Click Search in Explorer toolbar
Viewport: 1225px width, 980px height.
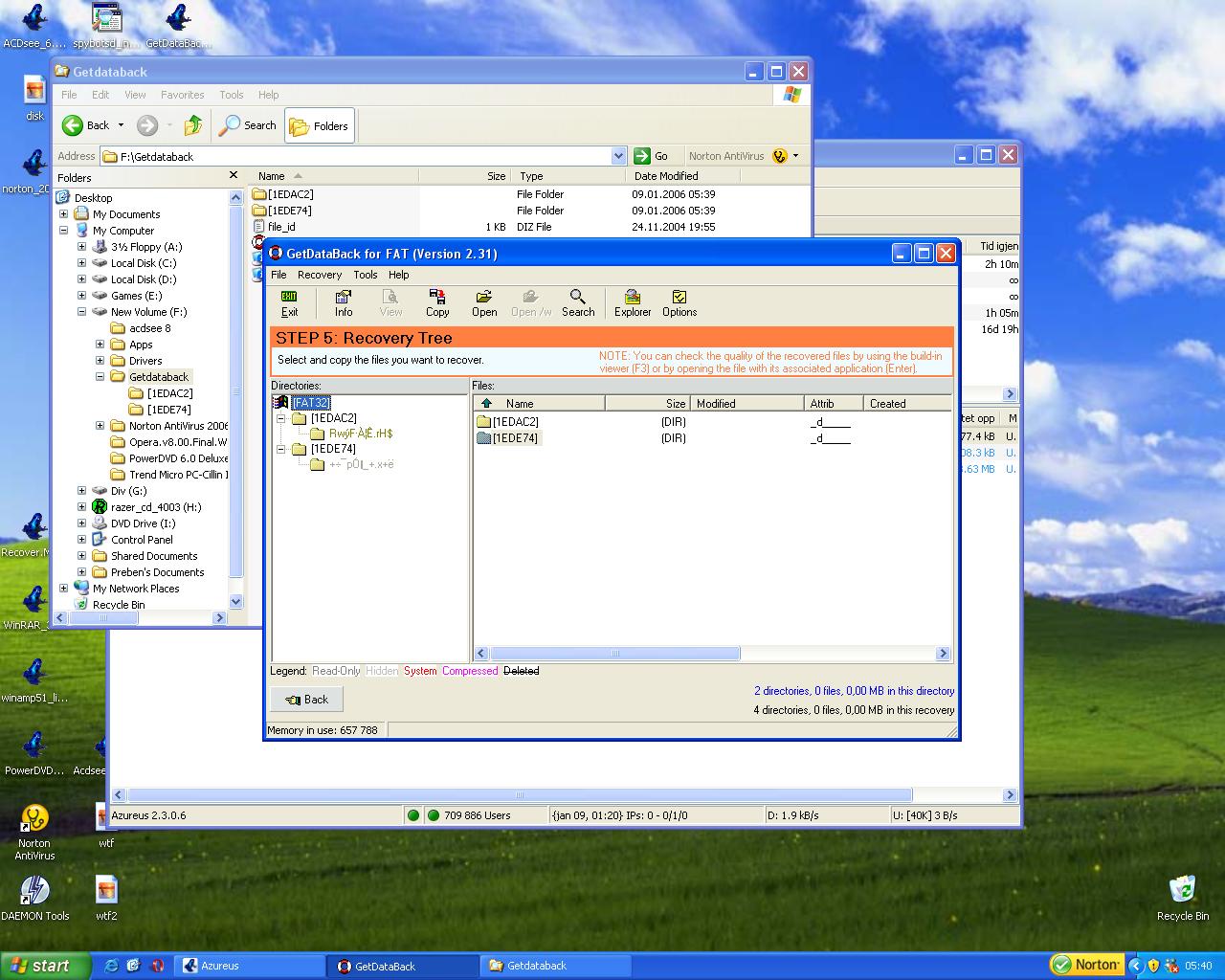click(248, 125)
